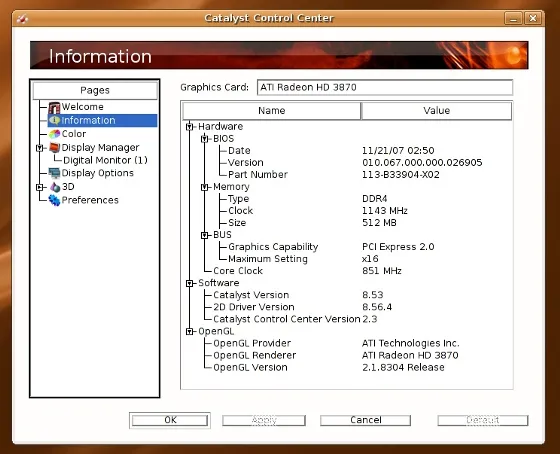Click the value 851 MHz
This screenshot has height=454, width=560.
(x=382, y=271)
